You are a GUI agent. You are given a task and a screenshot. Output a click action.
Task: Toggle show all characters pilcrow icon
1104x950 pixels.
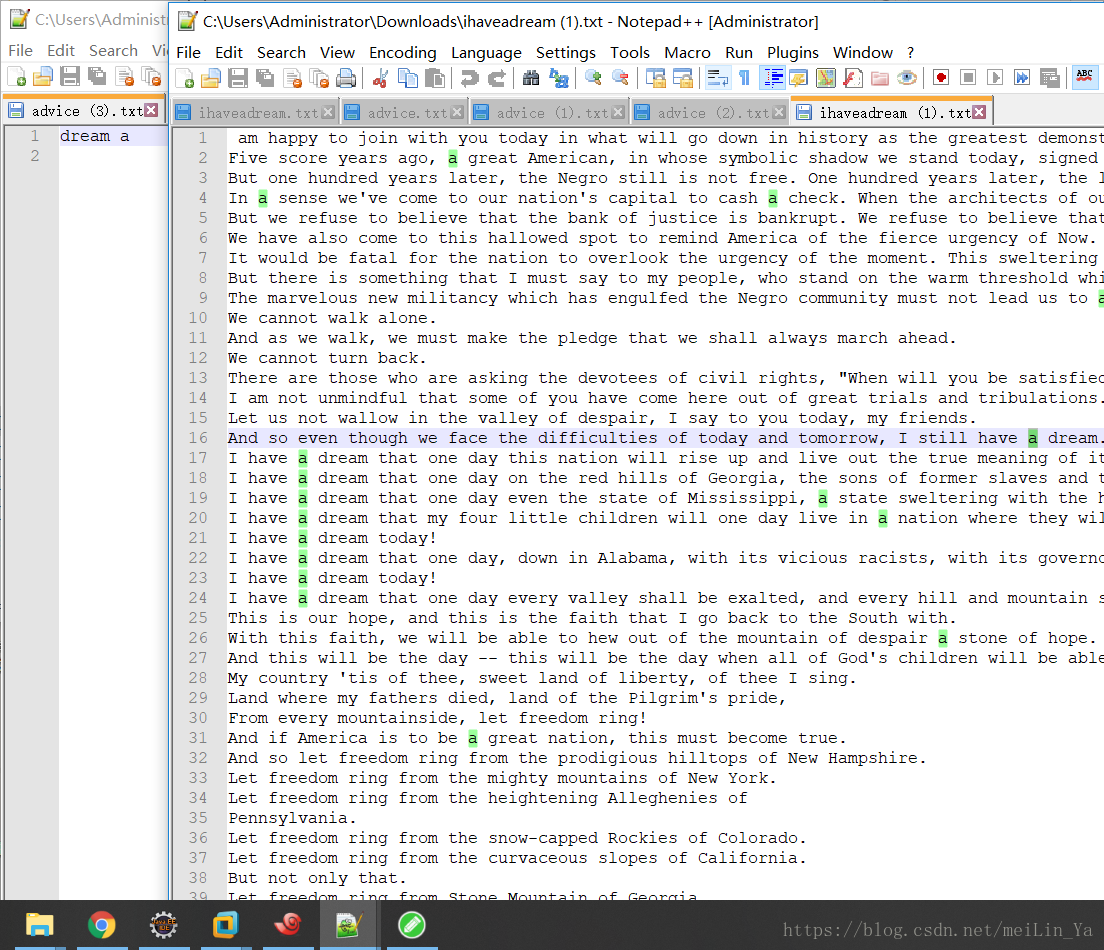744,78
